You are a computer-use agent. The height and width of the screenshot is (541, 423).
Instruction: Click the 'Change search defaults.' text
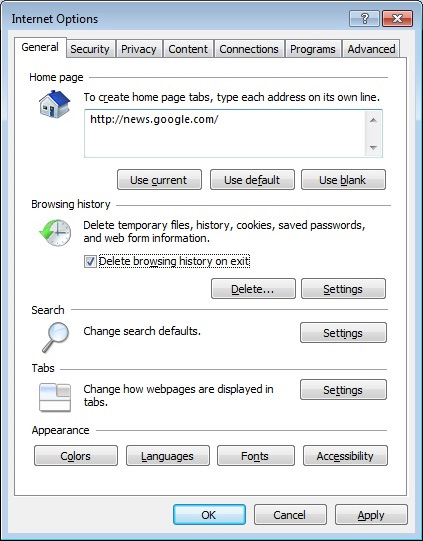(142, 331)
